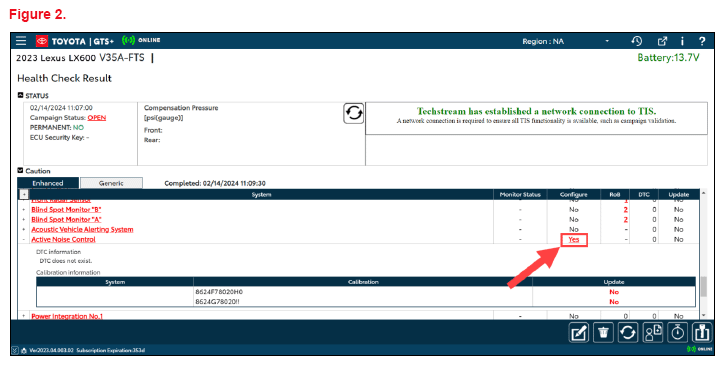724x365 pixels.
Task: Click the Completed 02/14/2024 11:09:30 timestamp
Action: click(215, 183)
